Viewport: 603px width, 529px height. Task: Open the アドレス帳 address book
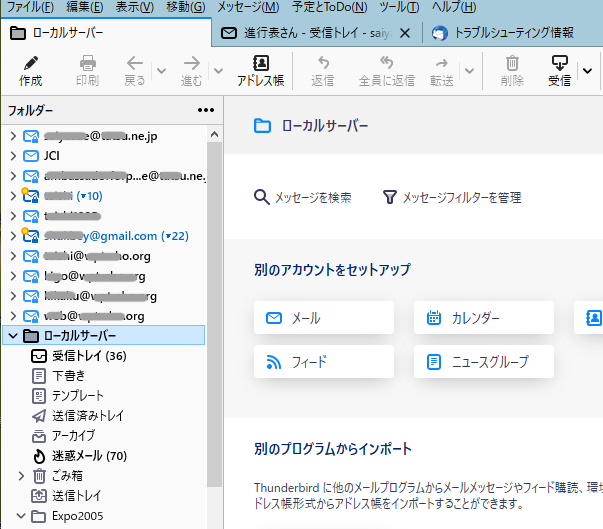260,70
